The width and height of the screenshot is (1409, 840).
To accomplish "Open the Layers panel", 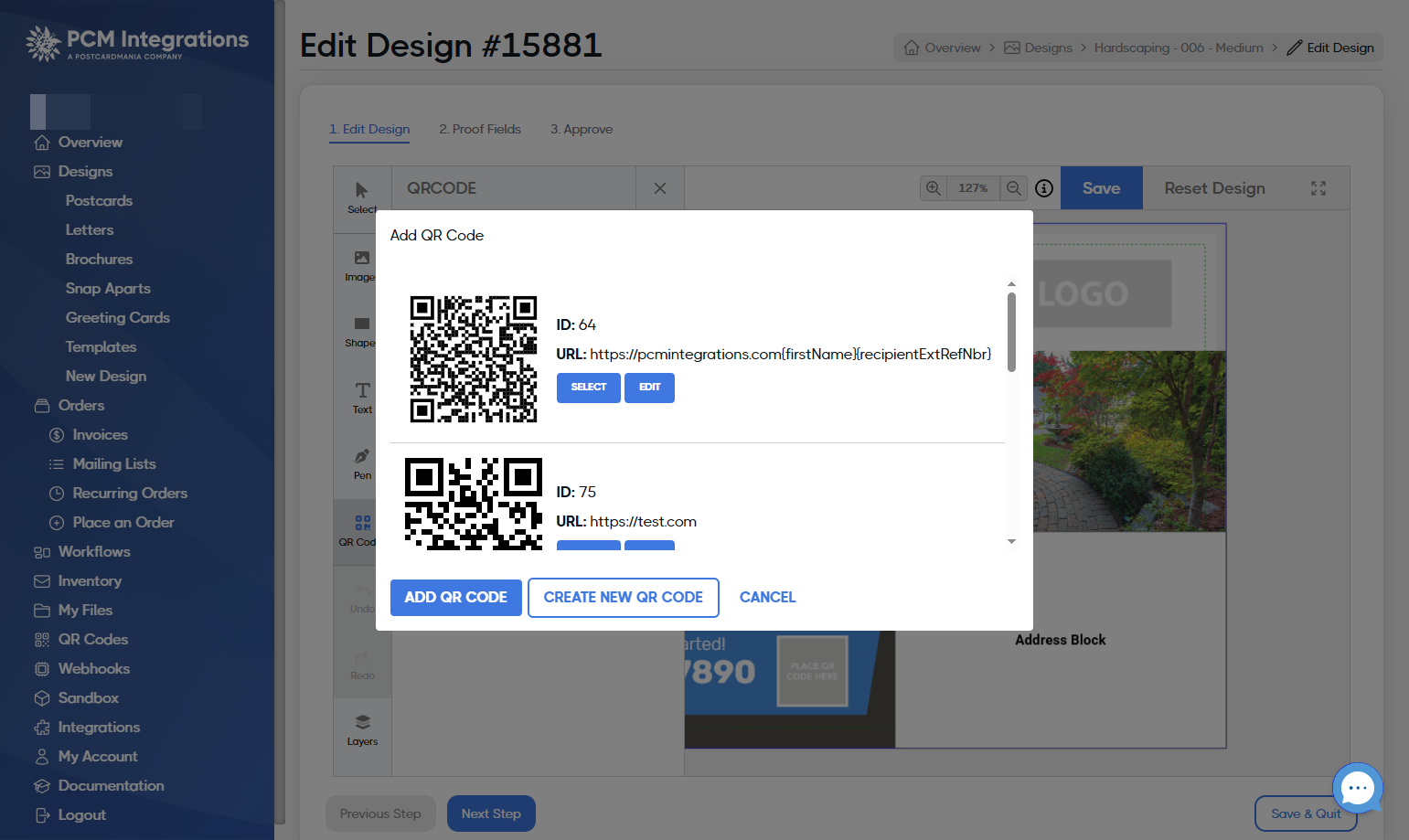I will click(362, 730).
